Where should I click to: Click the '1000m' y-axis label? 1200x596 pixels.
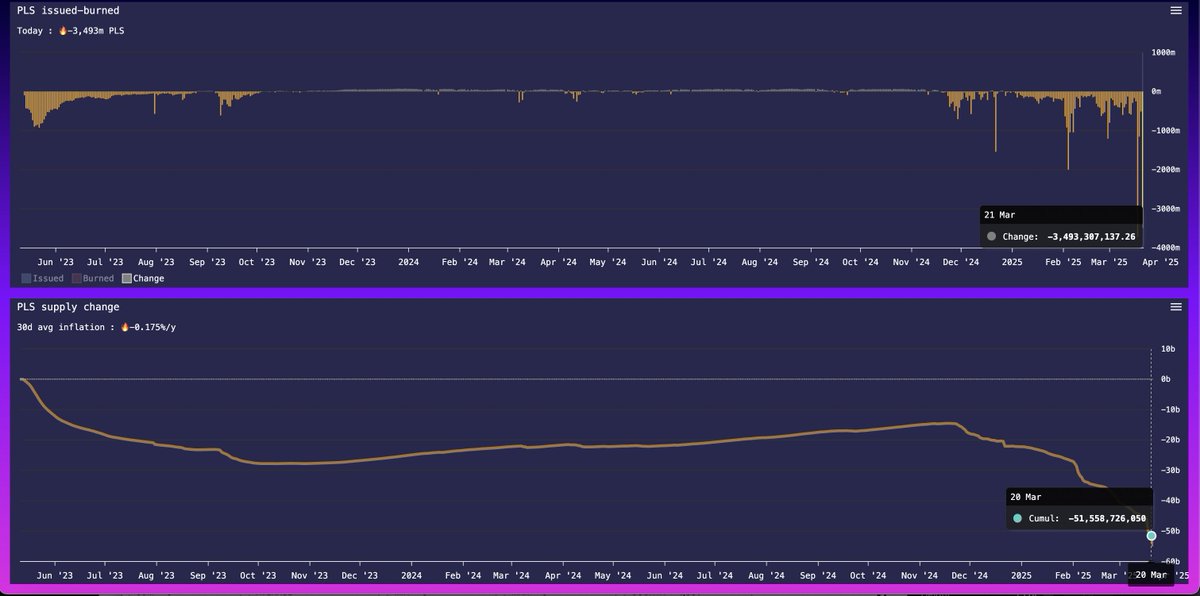point(1162,51)
